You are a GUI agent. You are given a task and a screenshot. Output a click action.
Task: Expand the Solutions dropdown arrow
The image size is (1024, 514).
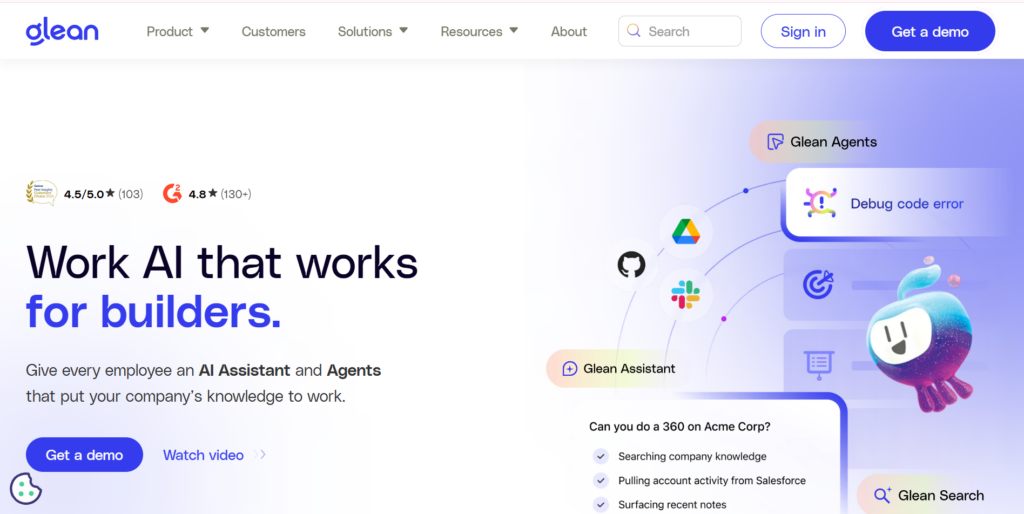[404, 31]
